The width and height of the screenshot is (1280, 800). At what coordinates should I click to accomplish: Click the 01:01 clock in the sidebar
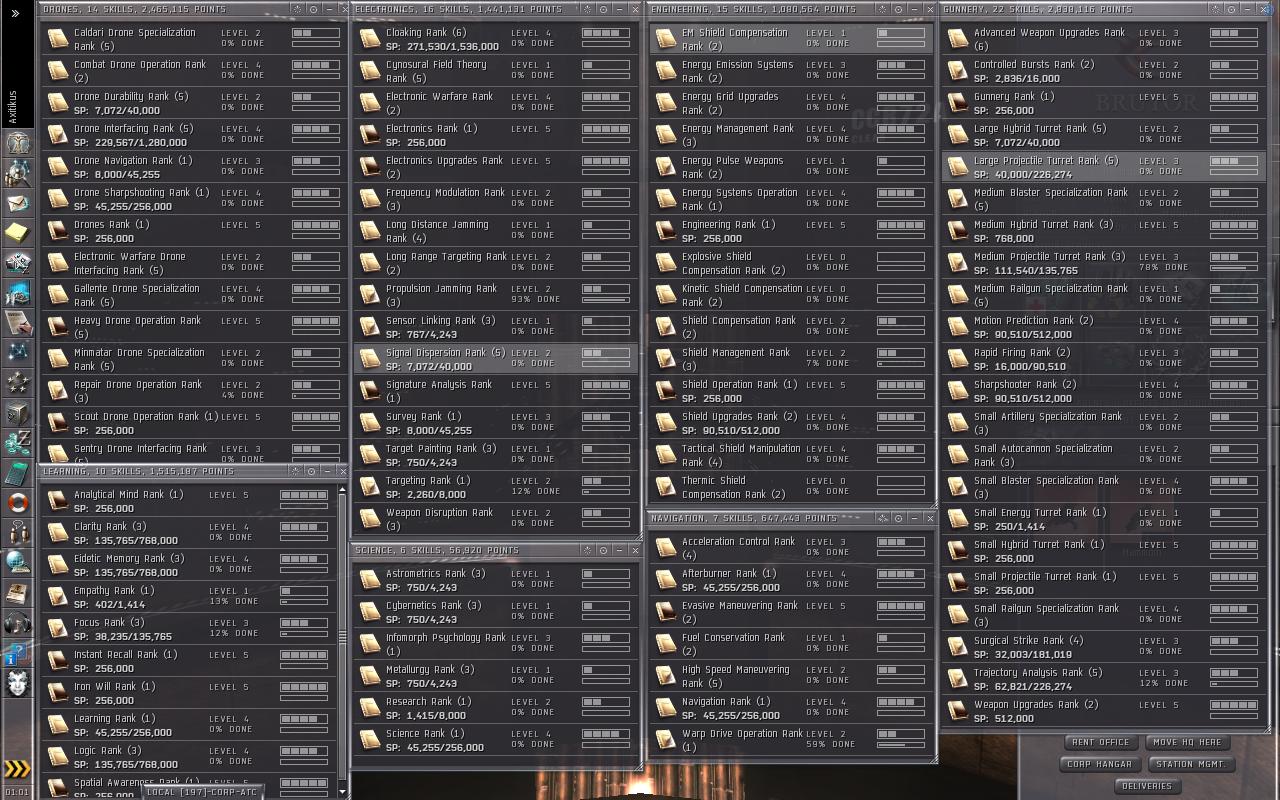click(x=17, y=792)
